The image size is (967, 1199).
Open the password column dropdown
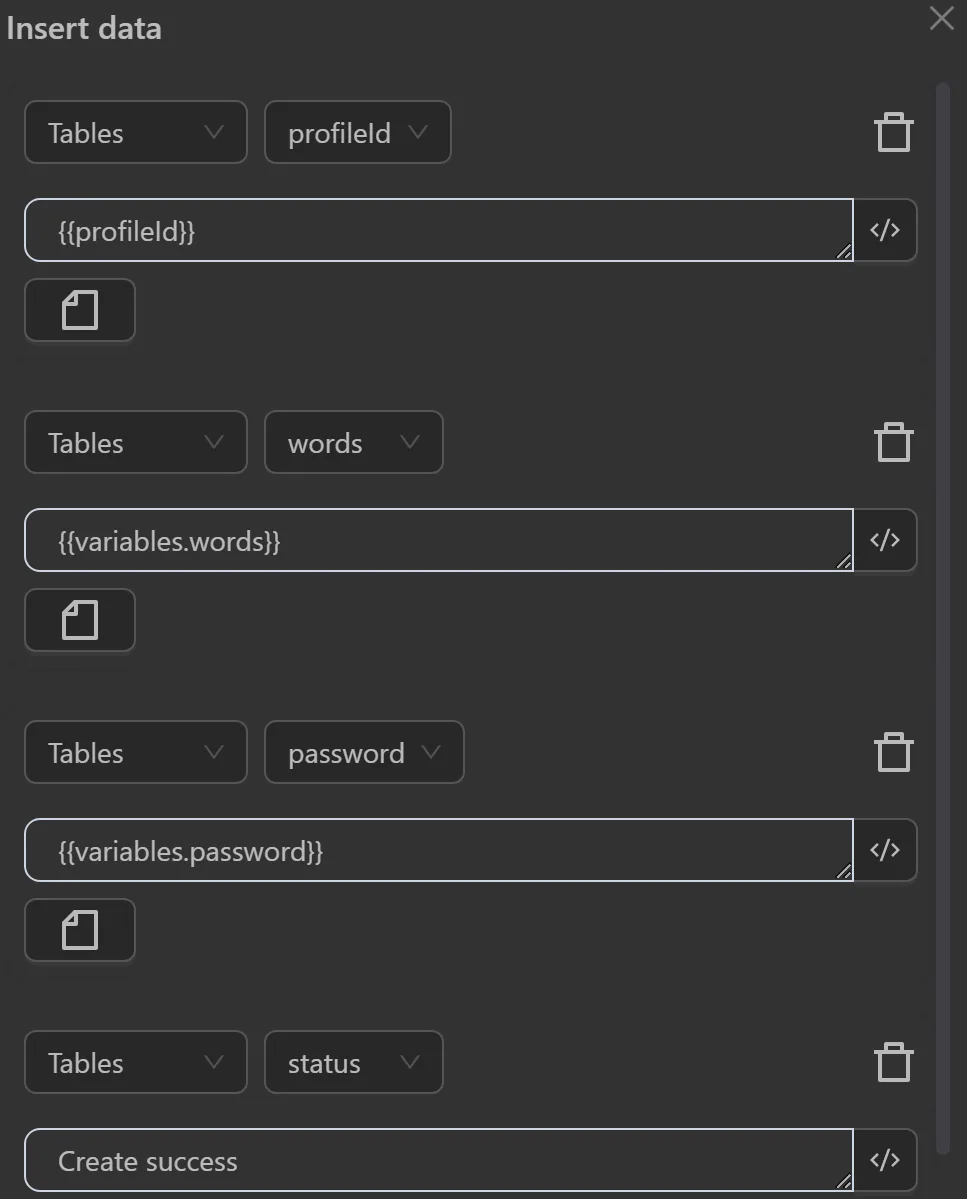coord(363,752)
